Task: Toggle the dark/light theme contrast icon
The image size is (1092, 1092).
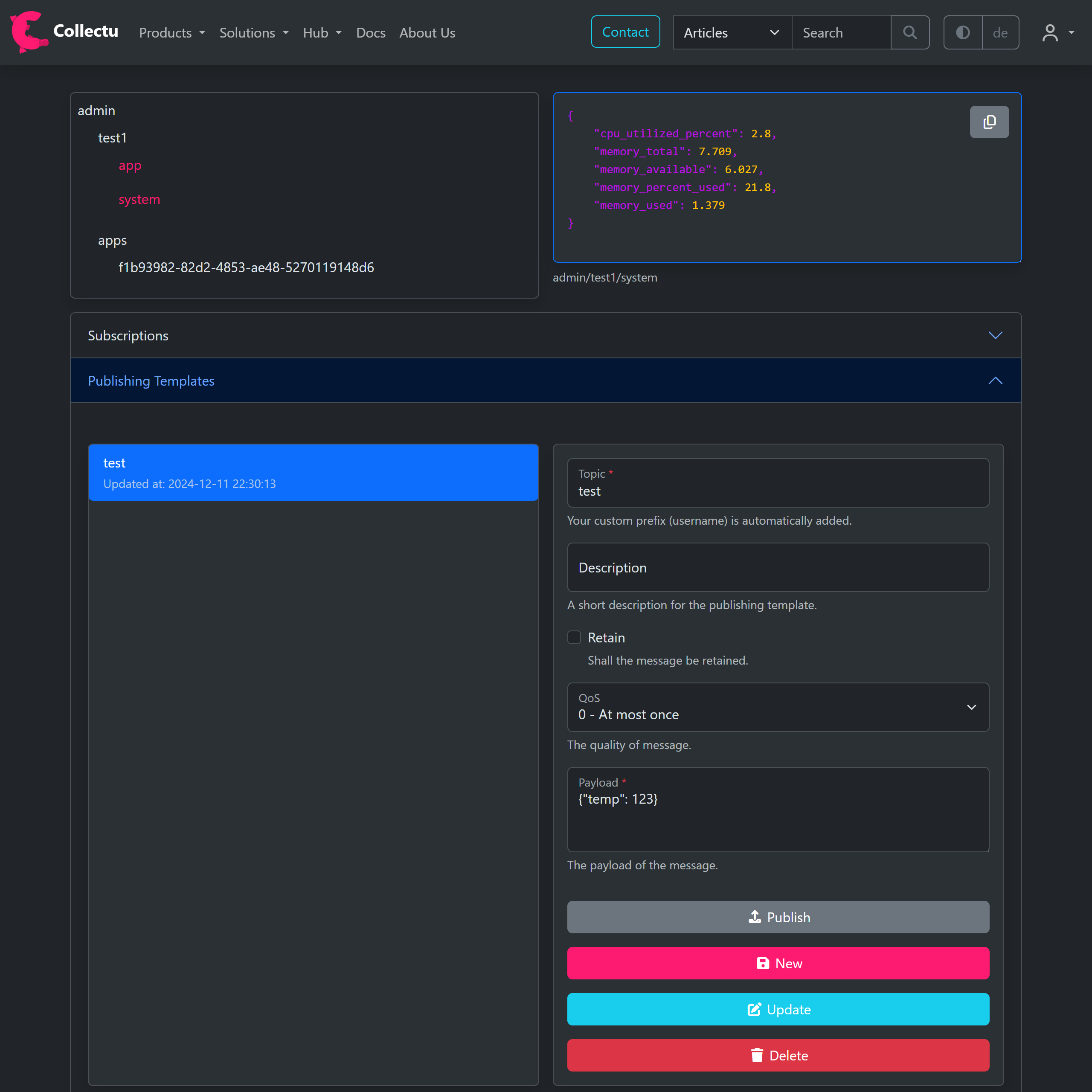Action: click(963, 33)
